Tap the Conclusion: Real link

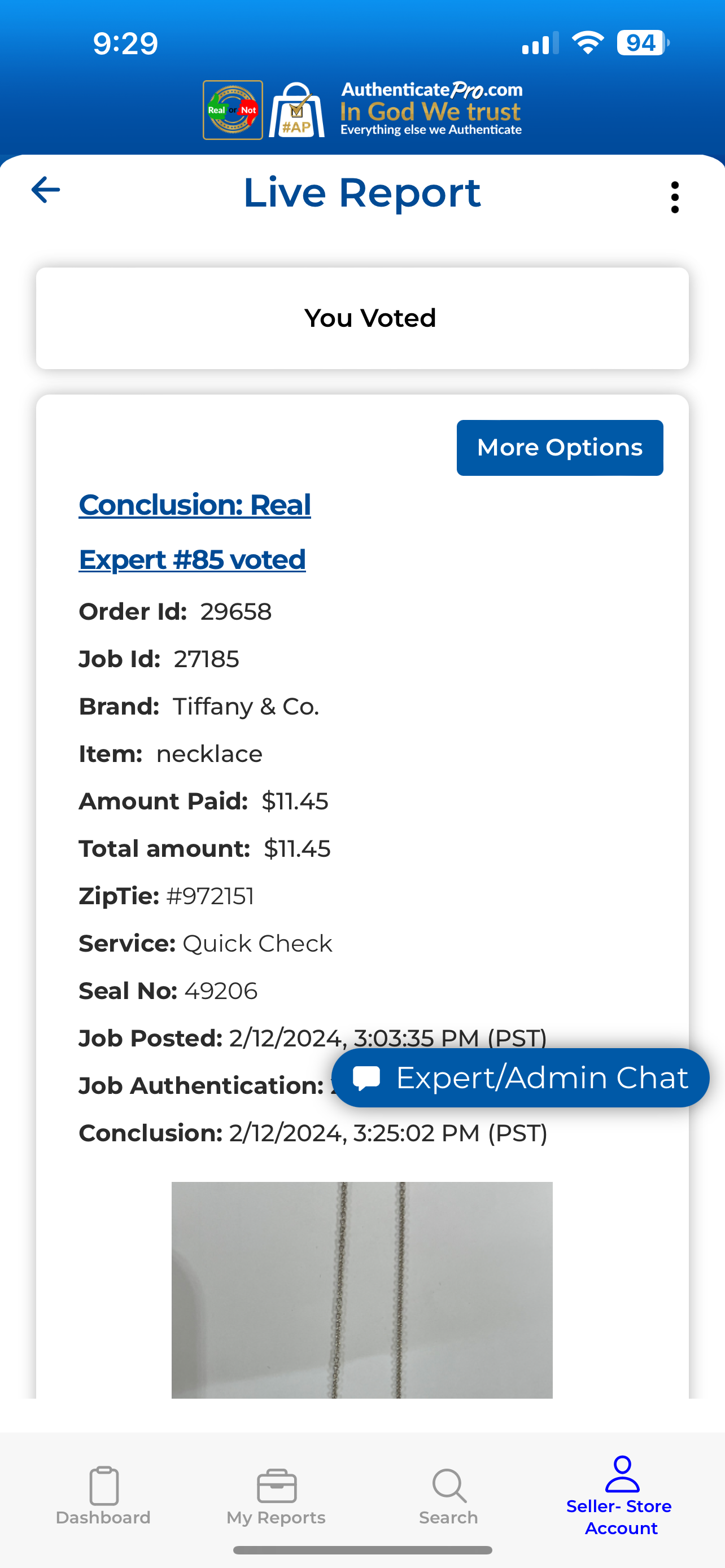pyautogui.click(x=195, y=505)
